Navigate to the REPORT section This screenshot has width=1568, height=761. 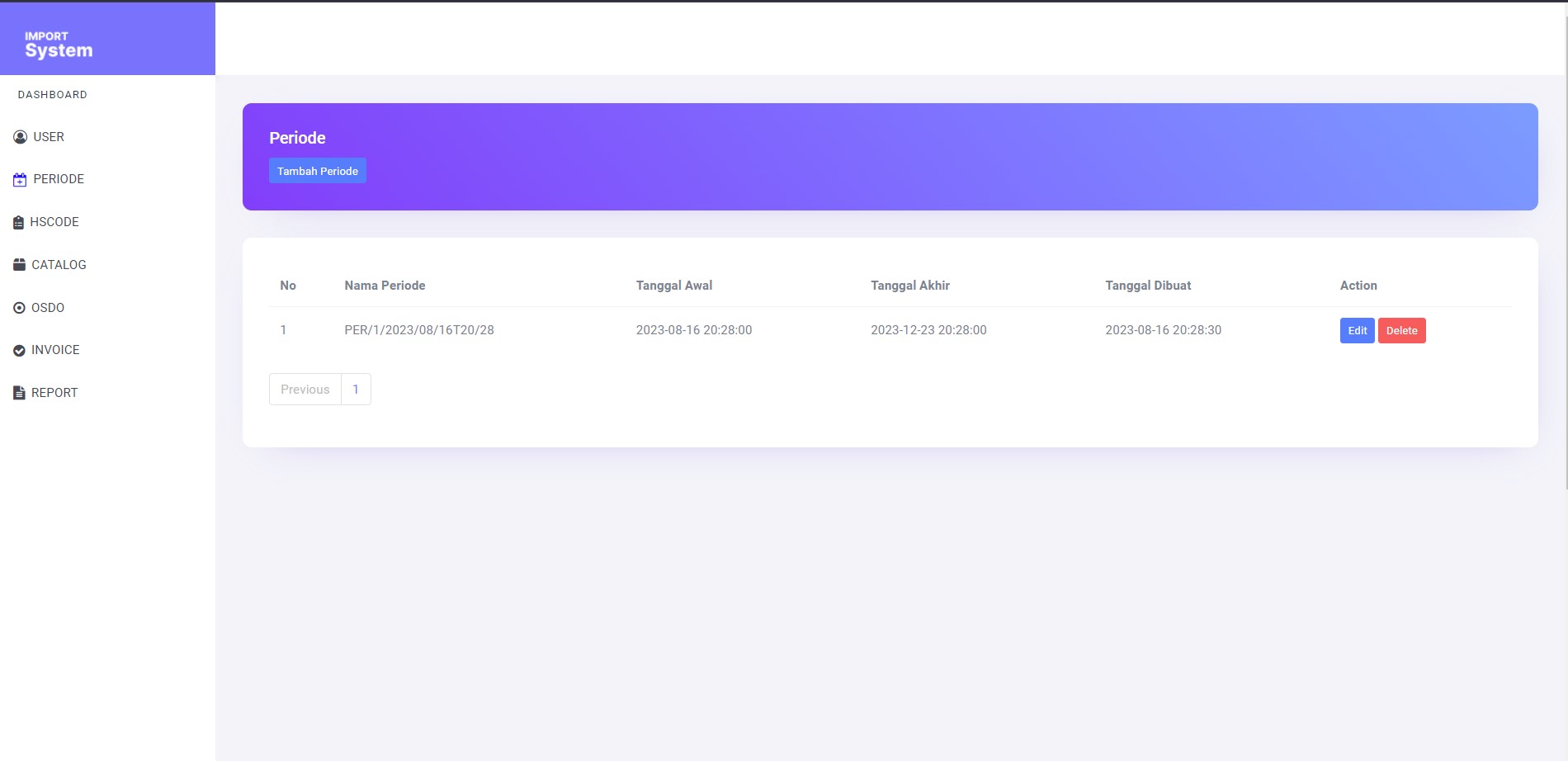[x=54, y=393]
